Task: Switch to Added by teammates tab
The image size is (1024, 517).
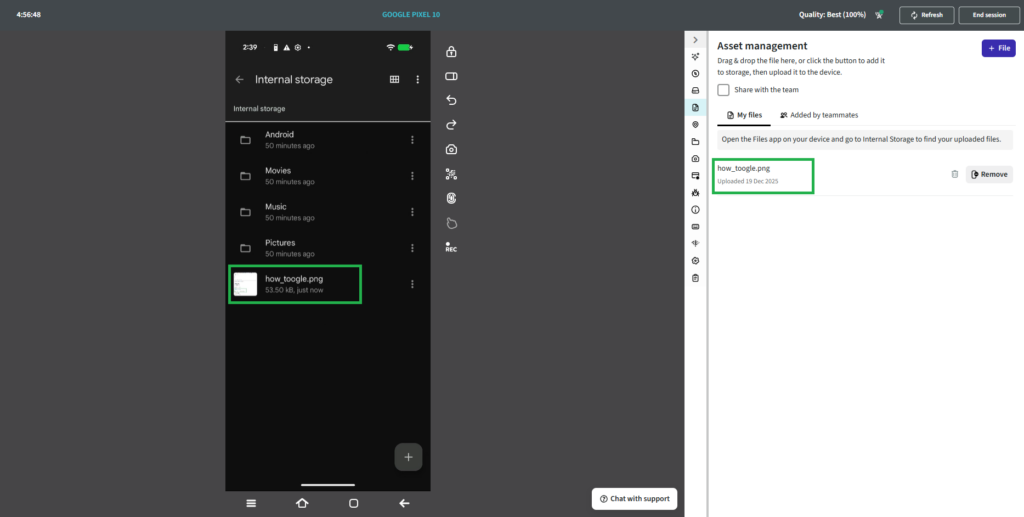Action: [x=818, y=115]
